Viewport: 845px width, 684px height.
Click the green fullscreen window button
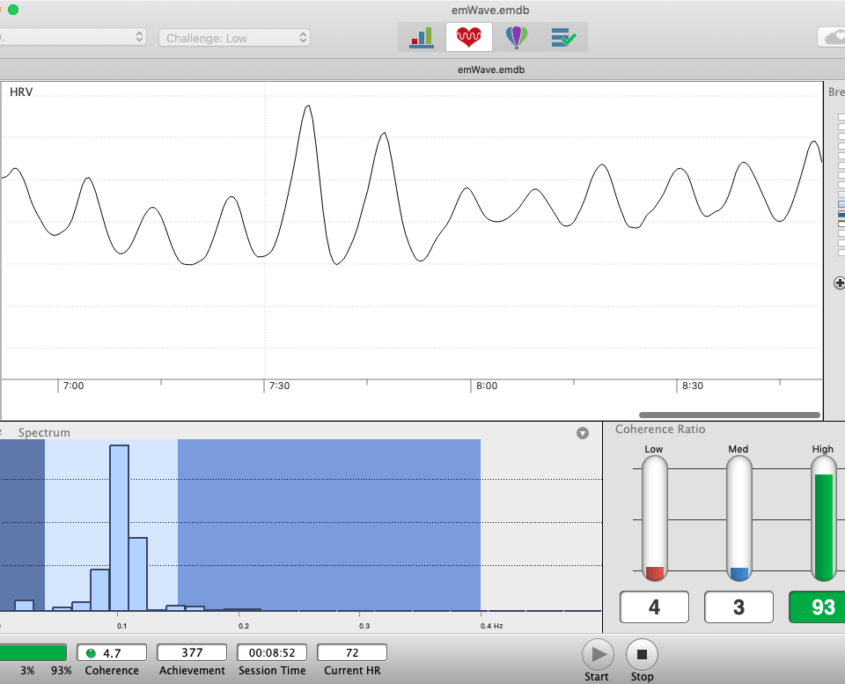[13, 10]
